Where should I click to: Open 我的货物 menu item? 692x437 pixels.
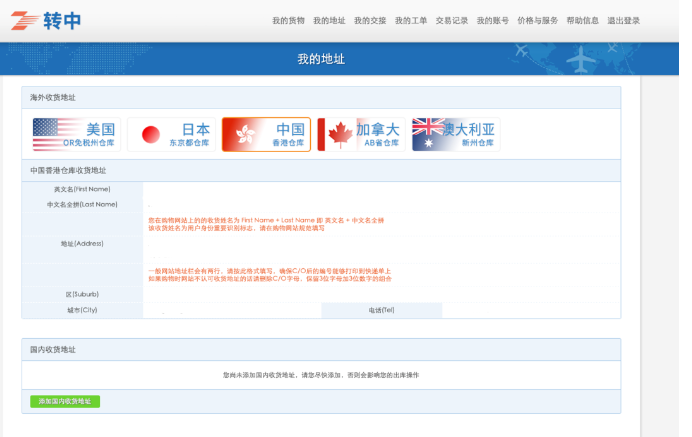[x=288, y=21]
